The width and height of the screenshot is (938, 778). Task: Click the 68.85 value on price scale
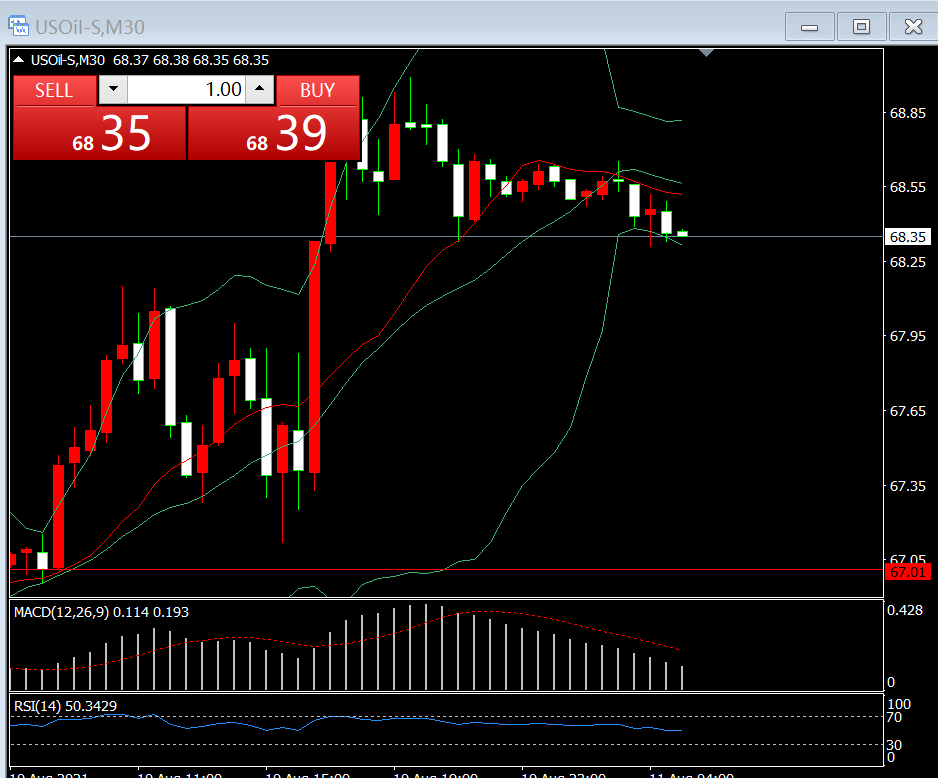908,113
